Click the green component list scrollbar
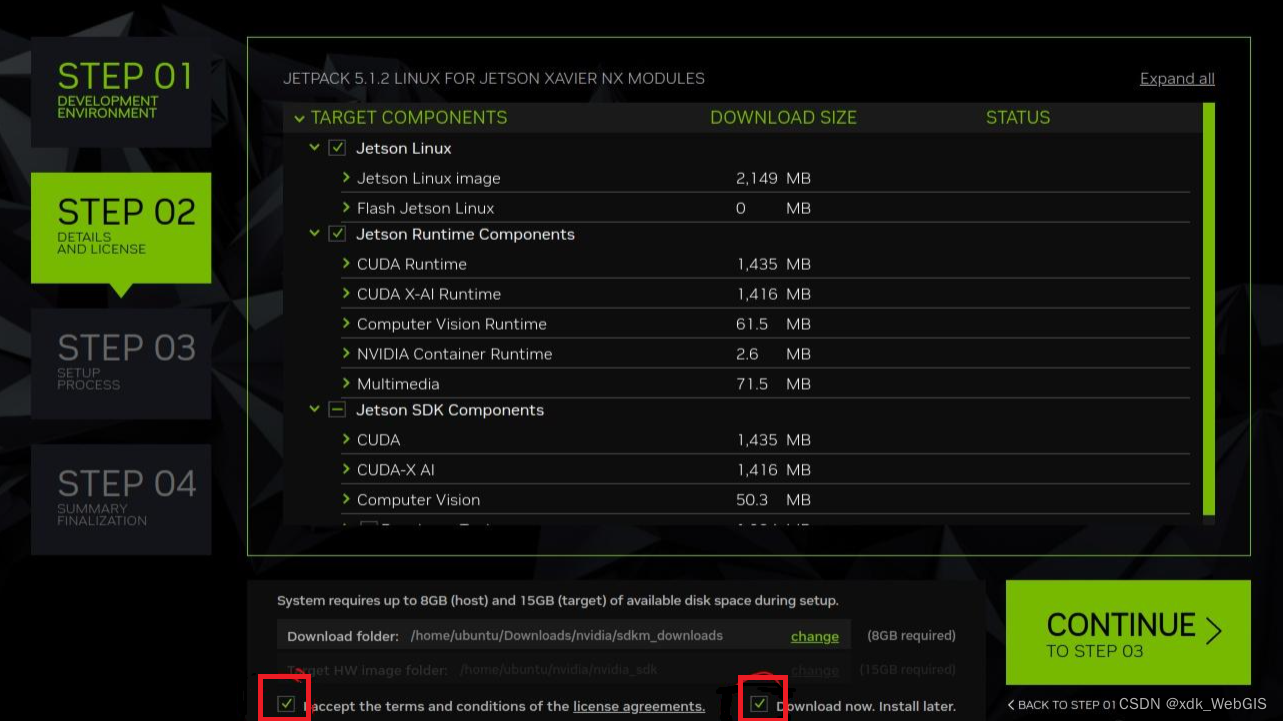Image resolution: width=1283 pixels, height=721 pixels. [1209, 309]
